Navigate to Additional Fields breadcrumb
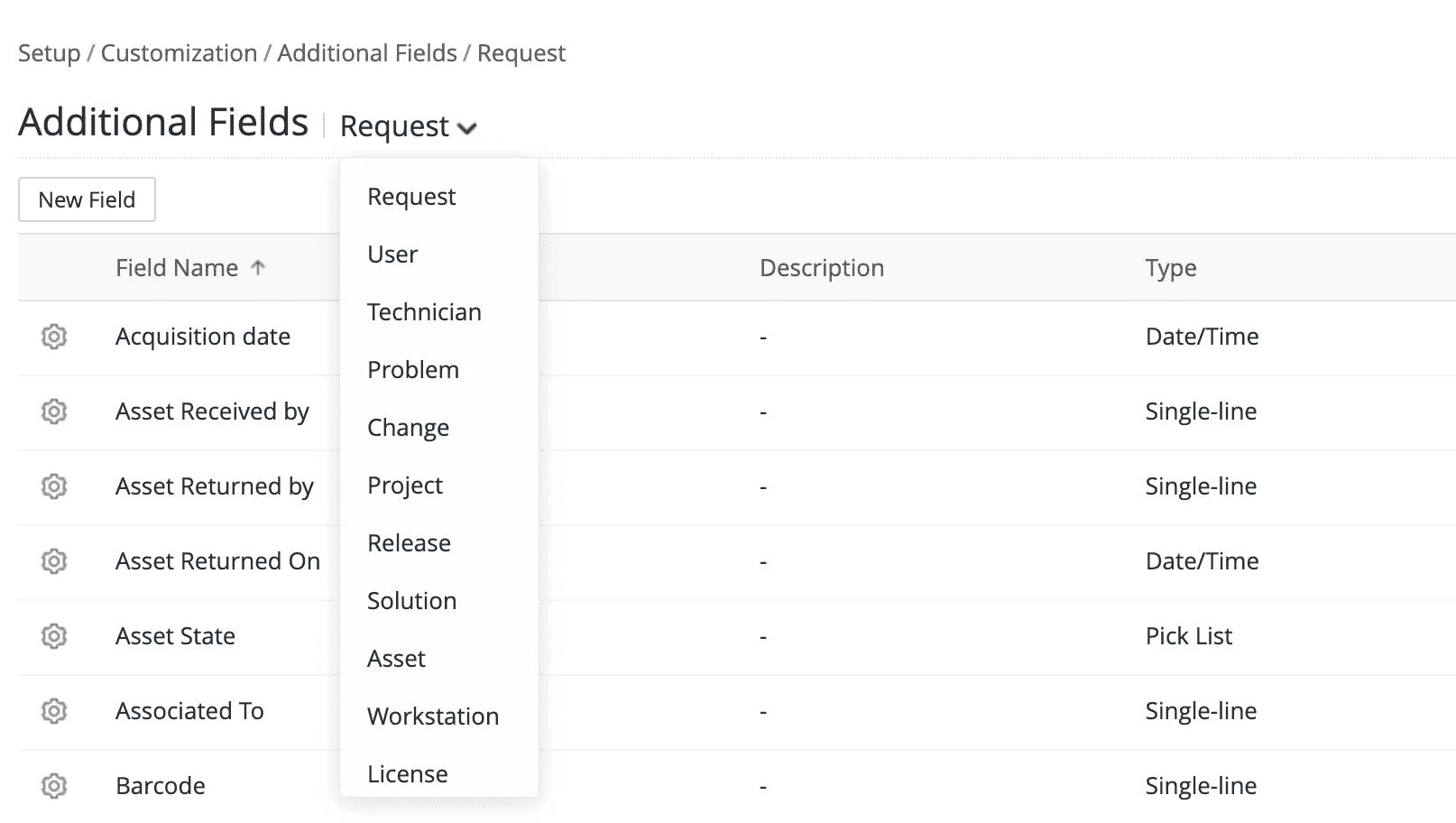The height and width of the screenshot is (823, 1456). 367,53
